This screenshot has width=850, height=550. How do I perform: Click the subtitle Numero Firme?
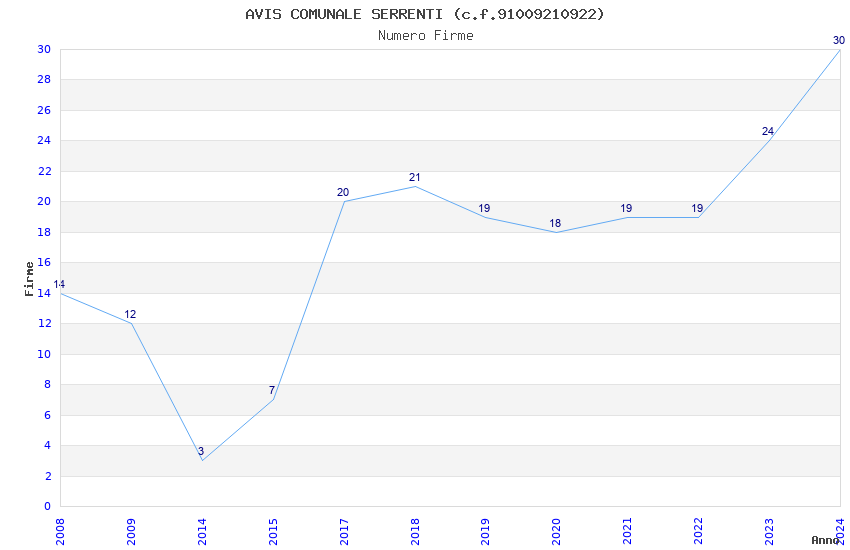coord(426,36)
